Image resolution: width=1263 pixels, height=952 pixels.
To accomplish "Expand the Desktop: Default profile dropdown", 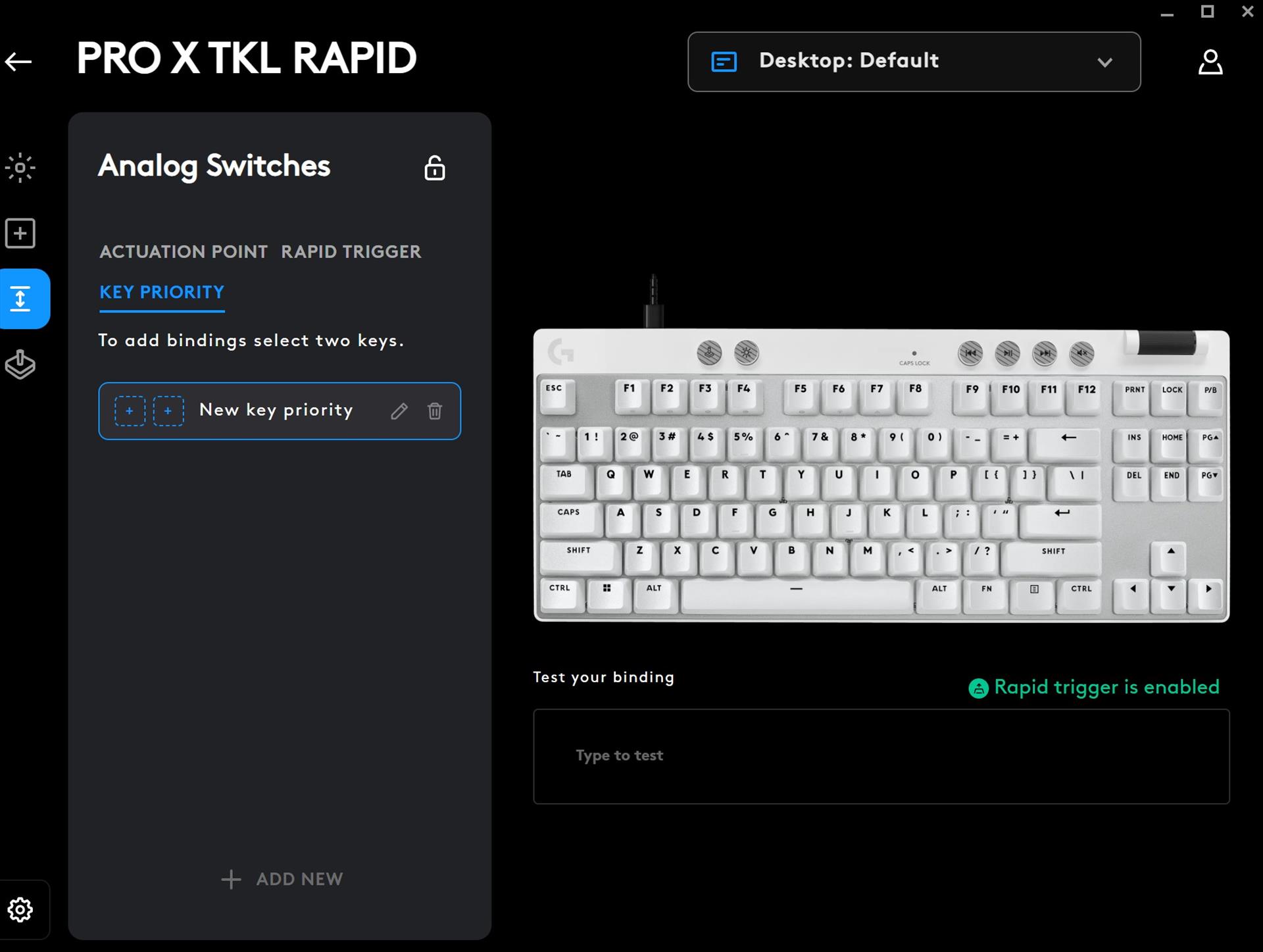I will [913, 62].
